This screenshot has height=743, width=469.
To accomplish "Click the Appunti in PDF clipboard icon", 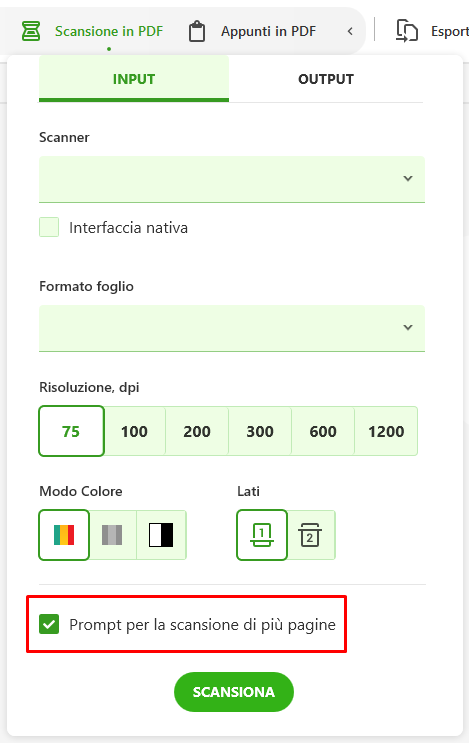I will point(197,32).
